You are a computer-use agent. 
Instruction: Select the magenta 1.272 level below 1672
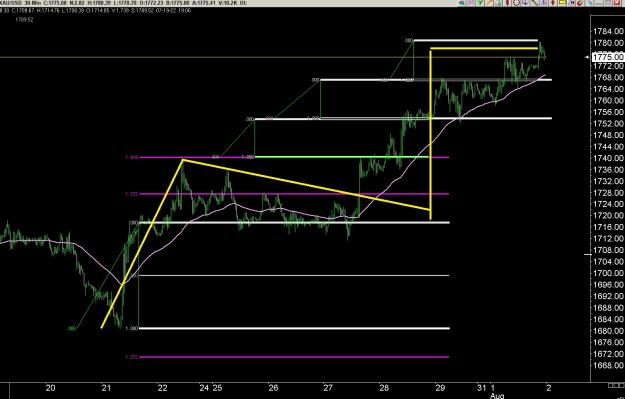tap(294, 357)
